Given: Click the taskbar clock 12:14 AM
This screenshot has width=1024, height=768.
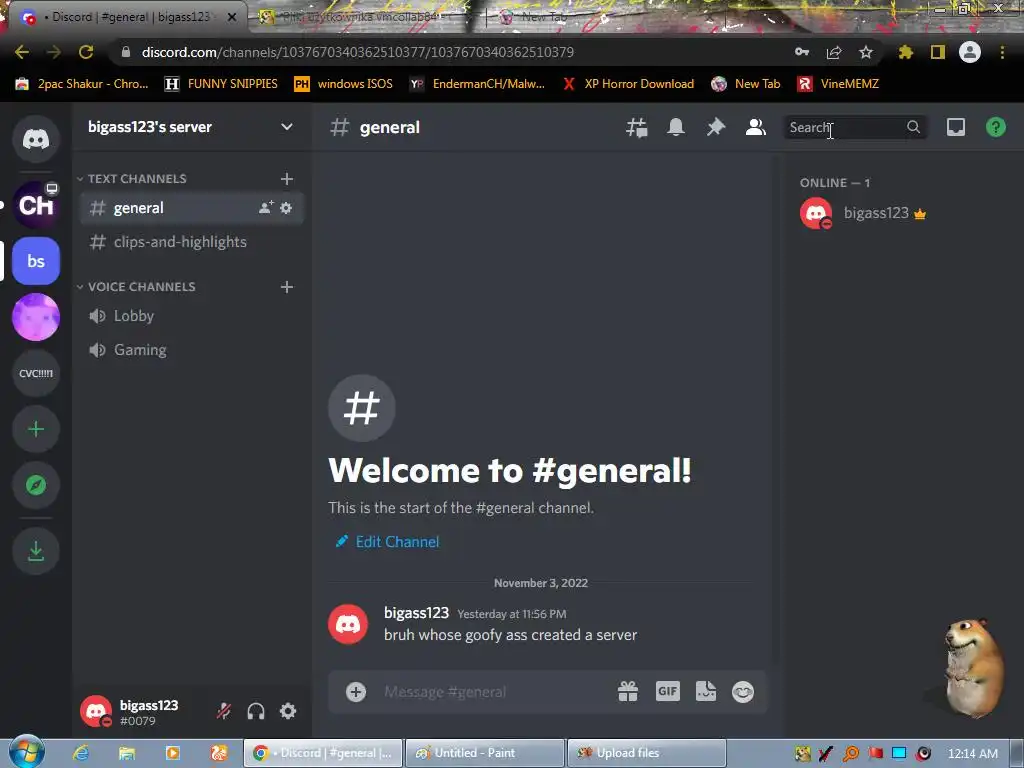Looking at the screenshot, I should click(972, 754).
